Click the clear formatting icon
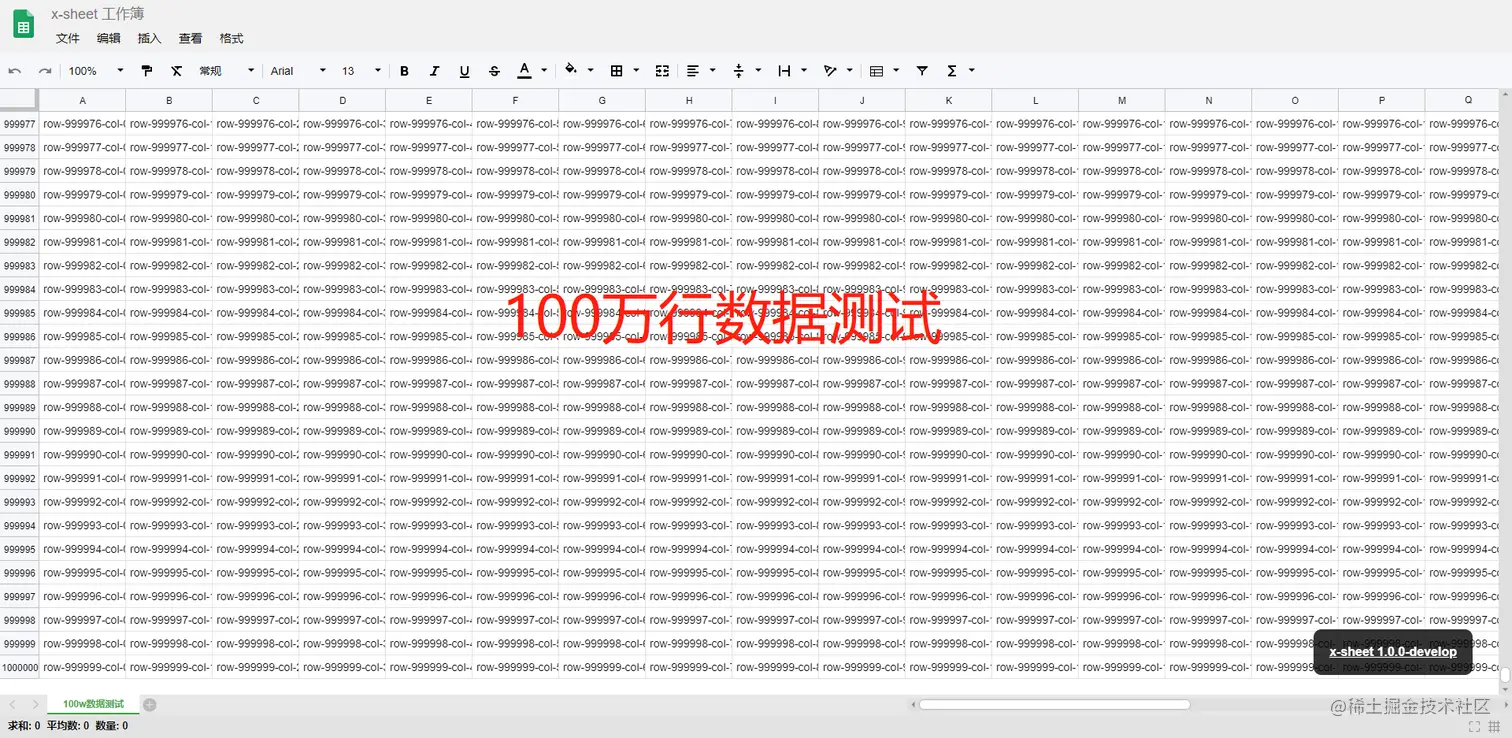Image resolution: width=1512 pixels, height=738 pixels. click(x=176, y=70)
